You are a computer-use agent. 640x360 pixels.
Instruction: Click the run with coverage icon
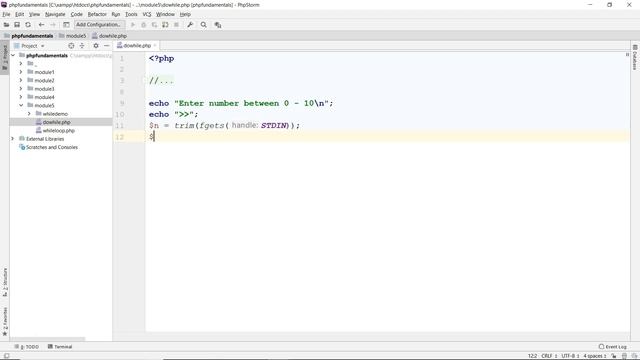[154, 25]
